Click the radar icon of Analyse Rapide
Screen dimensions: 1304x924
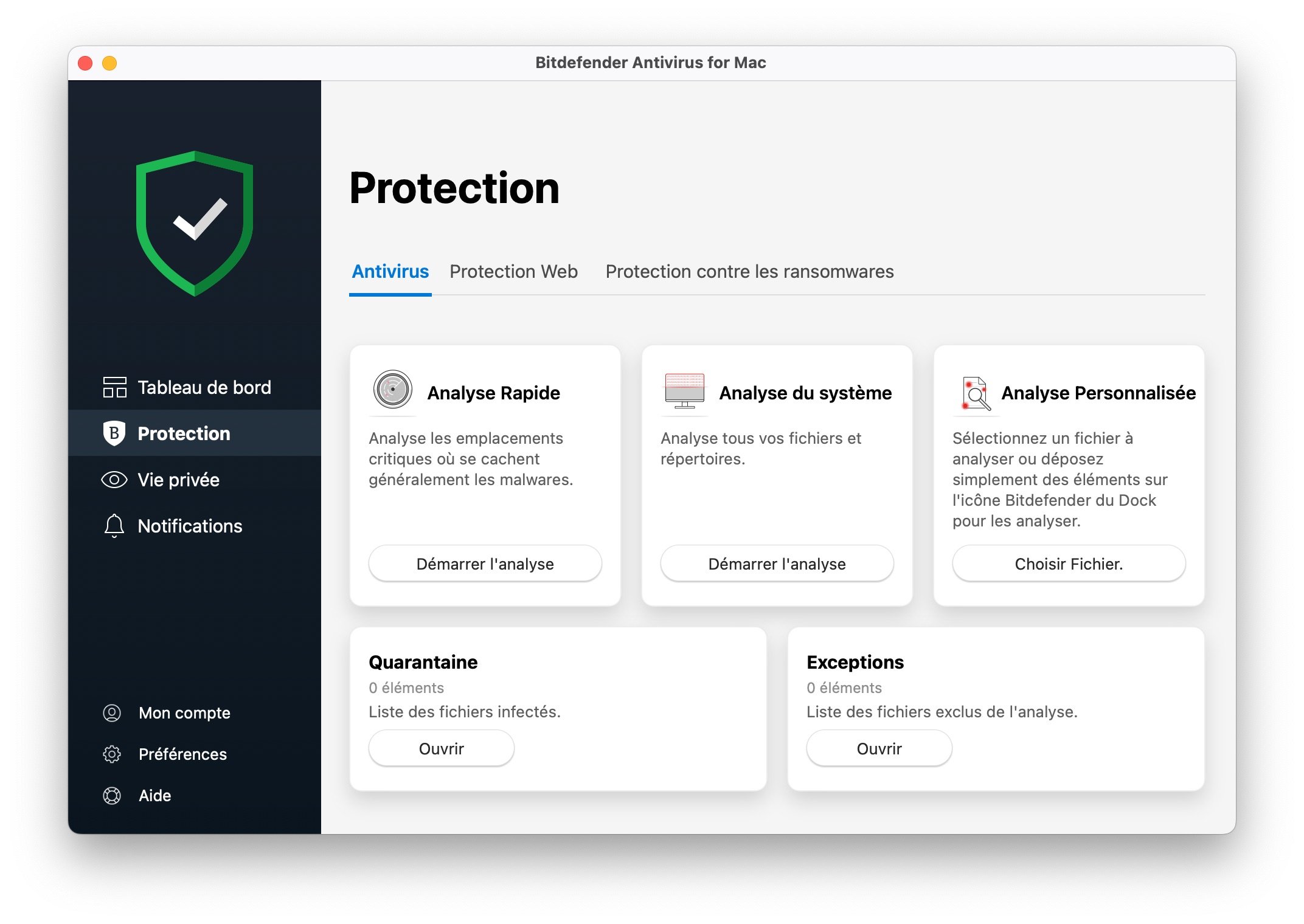pyautogui.click(x=393, y=392)
